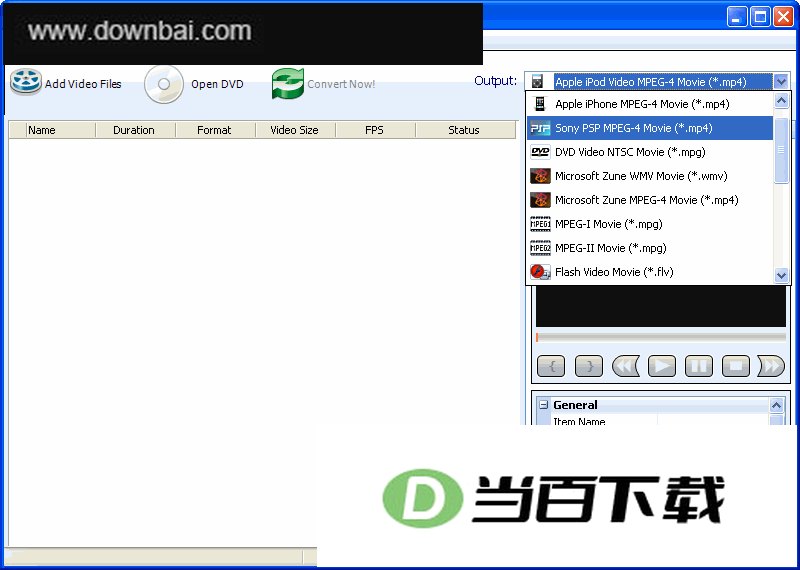Sort file list by Name column
800x570 pixels.
(60, 130)
